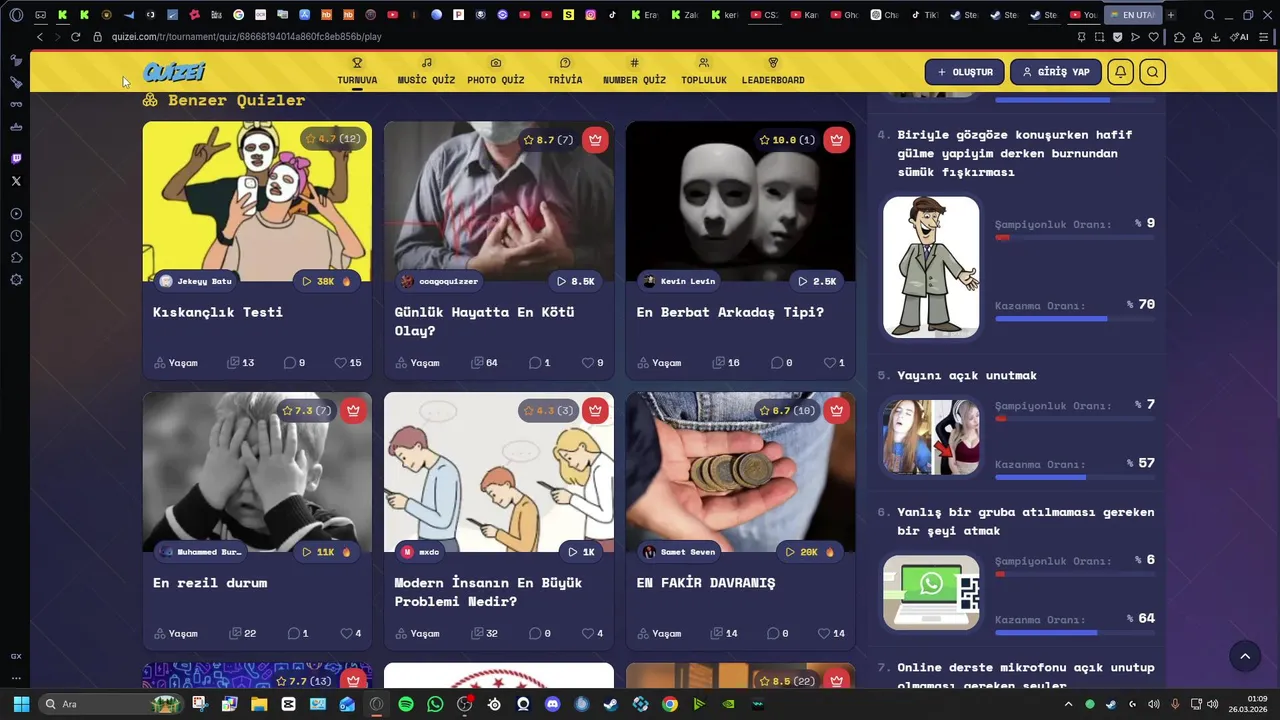
Task: Open Chrome from the taskbar
Action: 670,704
